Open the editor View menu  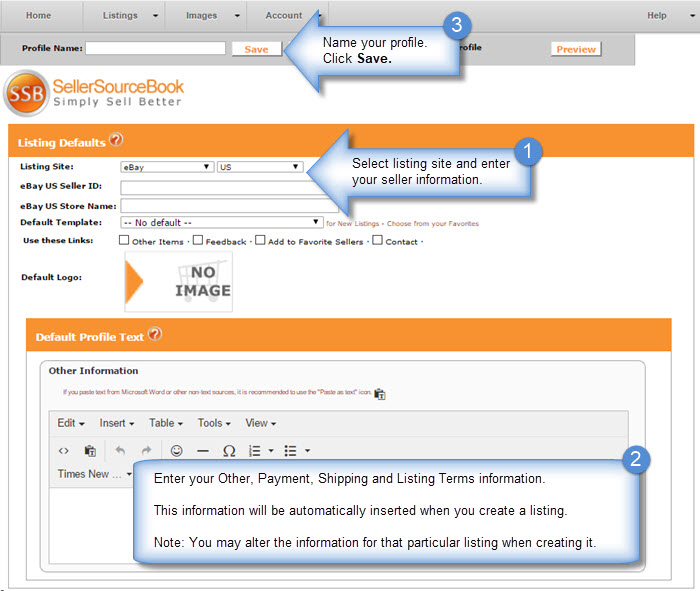point(260,423)
